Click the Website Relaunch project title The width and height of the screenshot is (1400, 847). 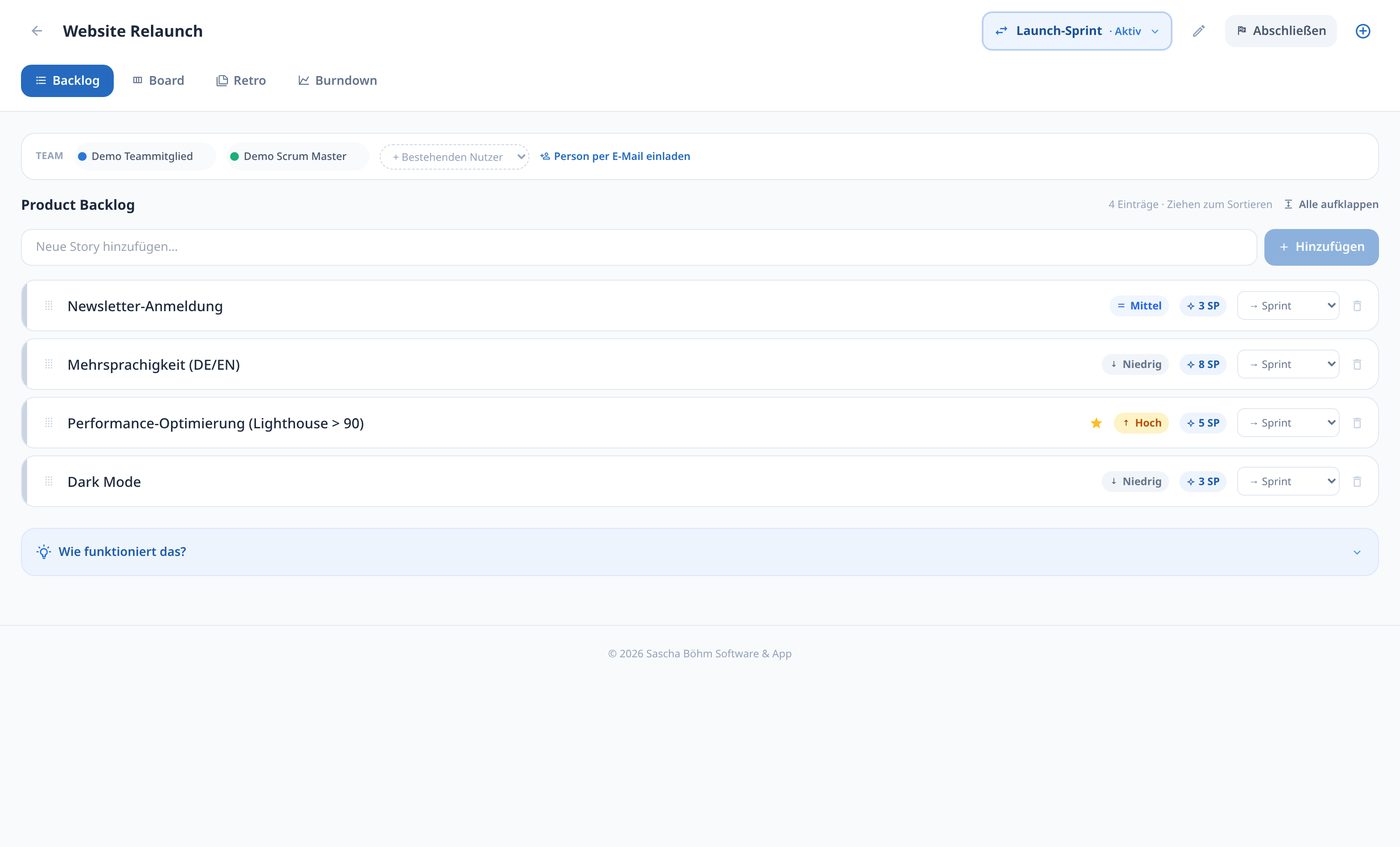[133, 31]
